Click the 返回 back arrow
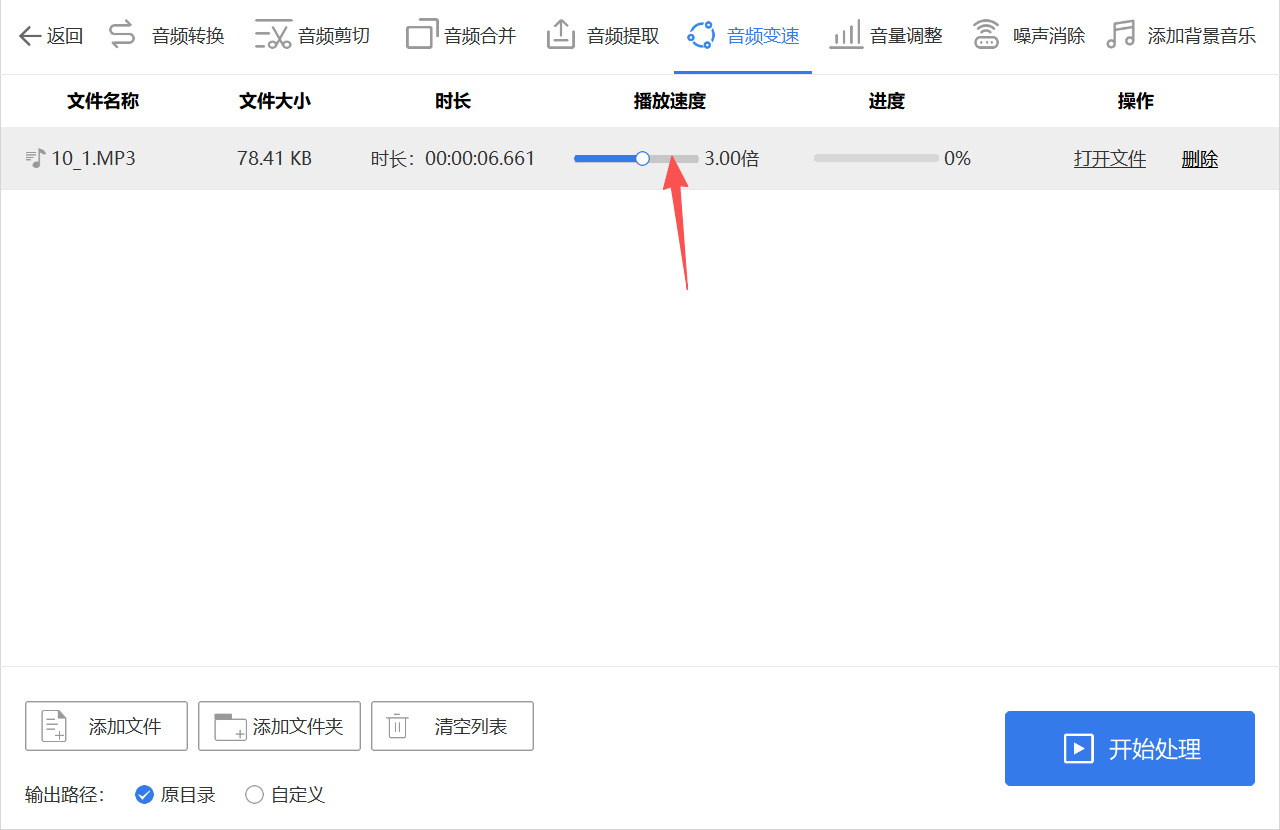Screen dimensions: 1280x830 [50, 34]
